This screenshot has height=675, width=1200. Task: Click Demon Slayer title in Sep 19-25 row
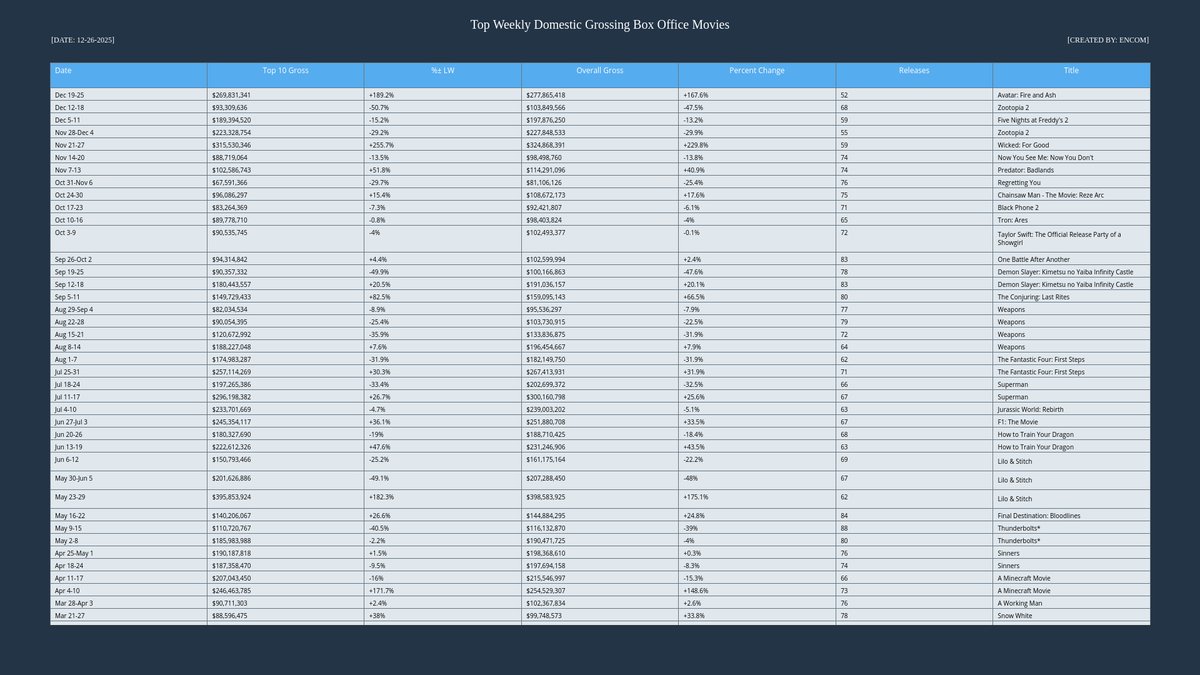tap(1071, 272)
